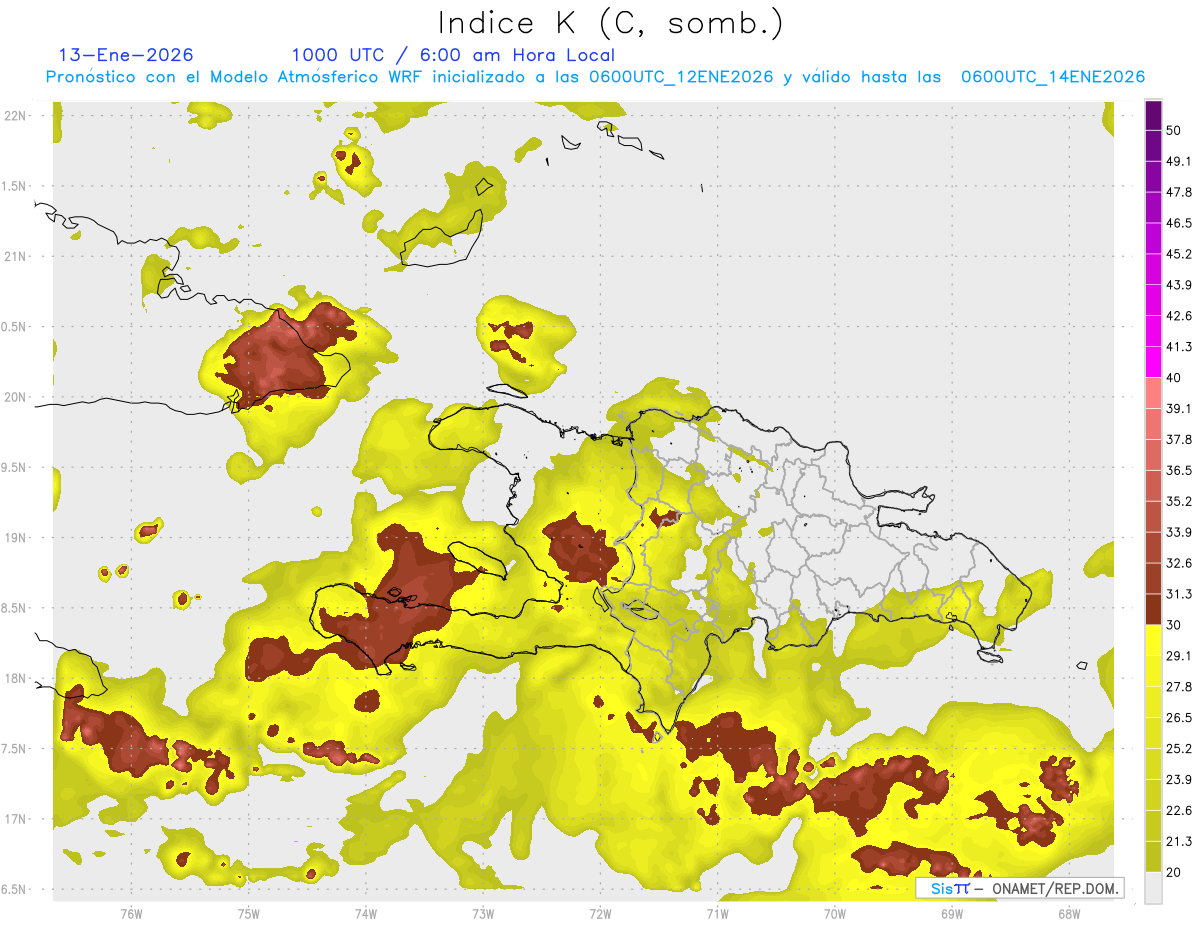This screenshot has height=927, width=1200.
Task: Click the colorbar value 35.2
Action: click(1179, 501)
